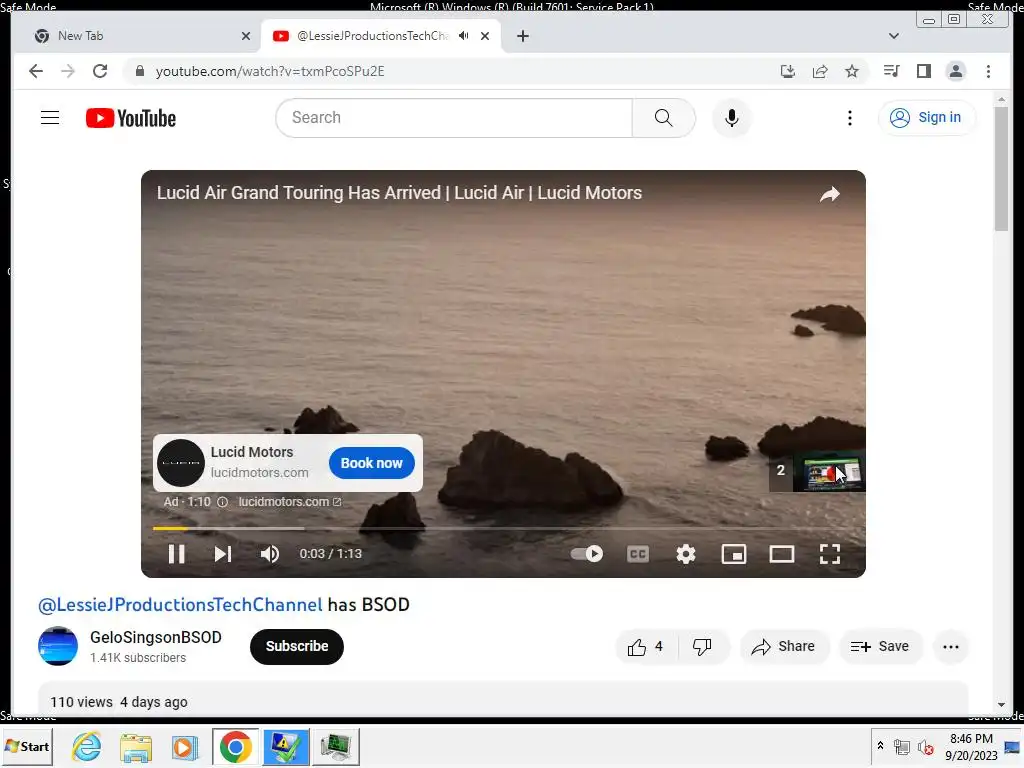Subscribe to GeloSingsonBSOD
The image size is (1024, 768).
click(297, 647)
